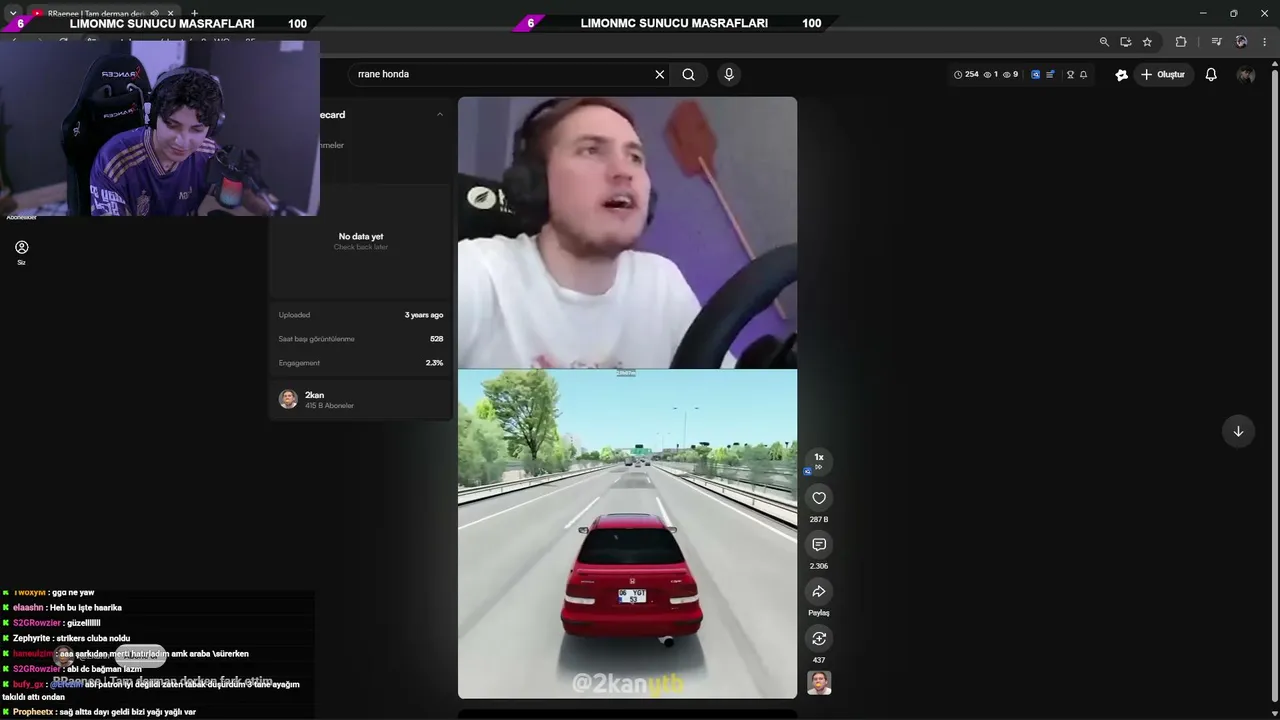Install app via the Chrome address bar icon

[1126, 42]
